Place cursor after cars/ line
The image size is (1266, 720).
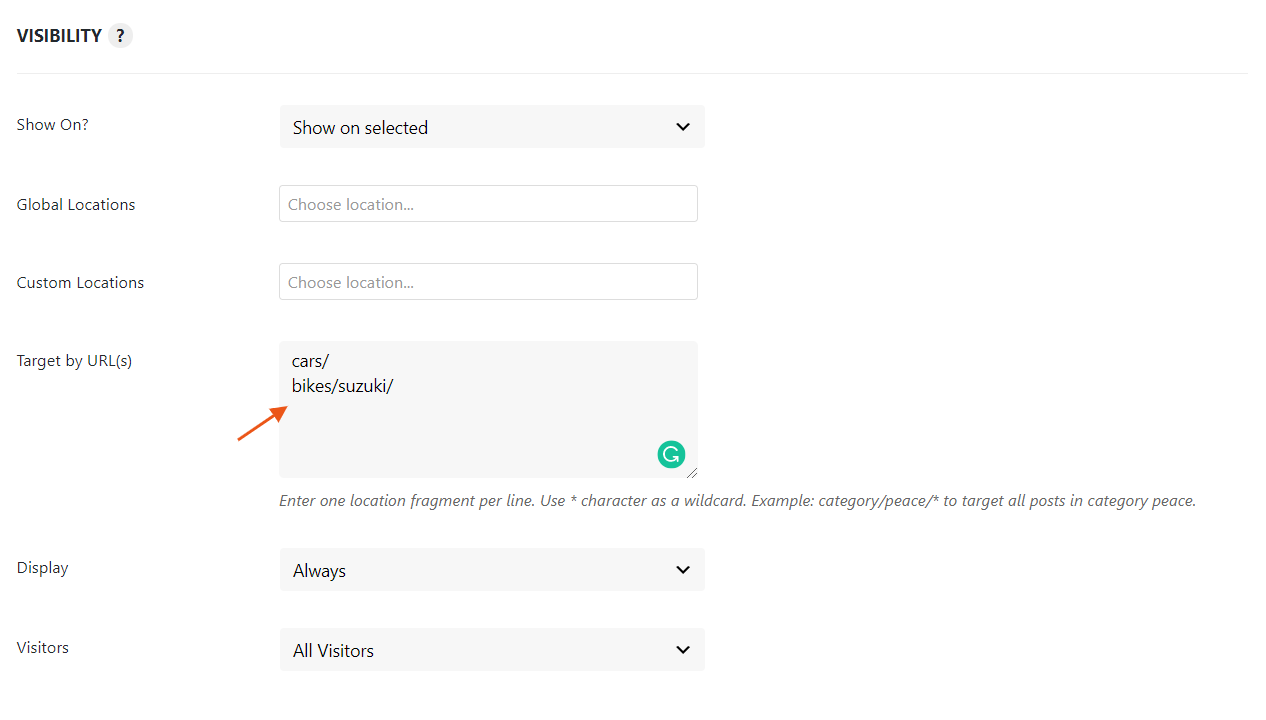coord(330,361)
